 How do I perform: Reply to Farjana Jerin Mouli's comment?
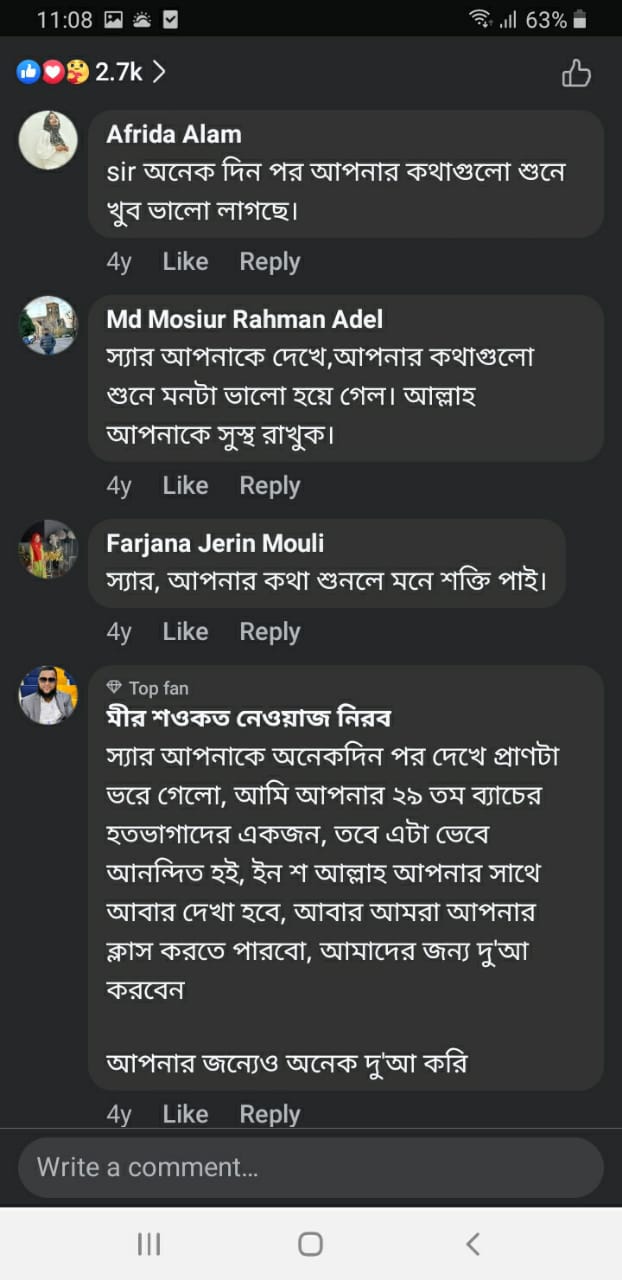(x=269, y=632)
